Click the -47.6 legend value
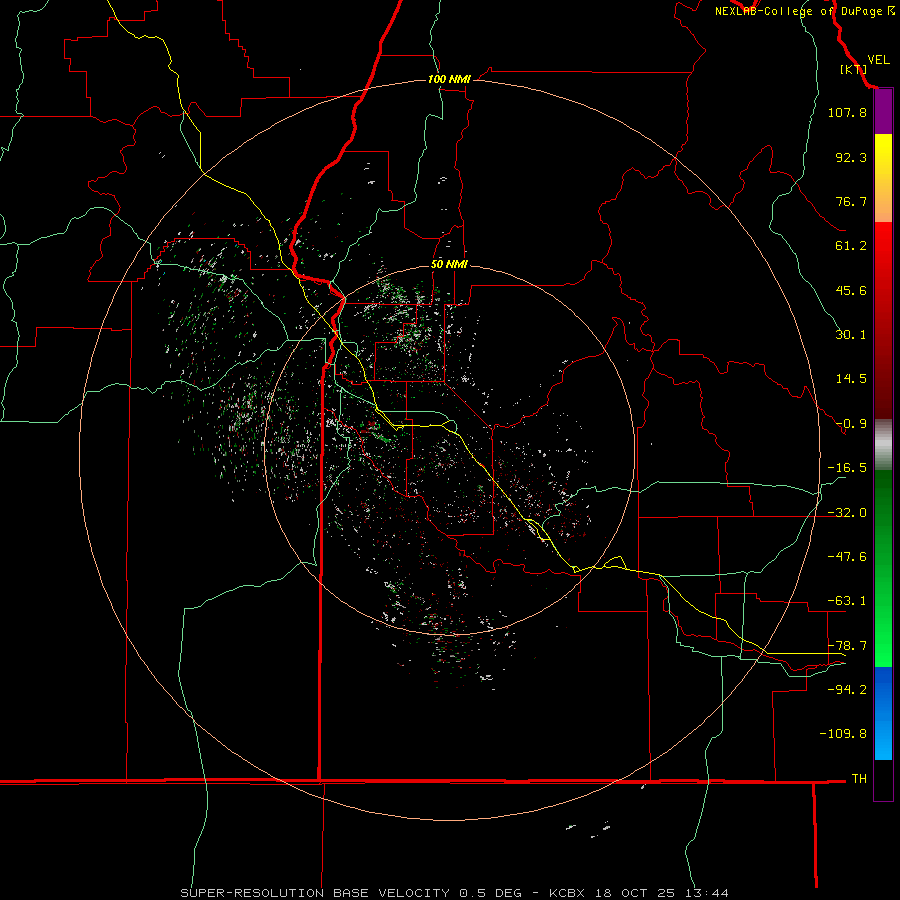The image size is (900, 900). click(847, 557)
